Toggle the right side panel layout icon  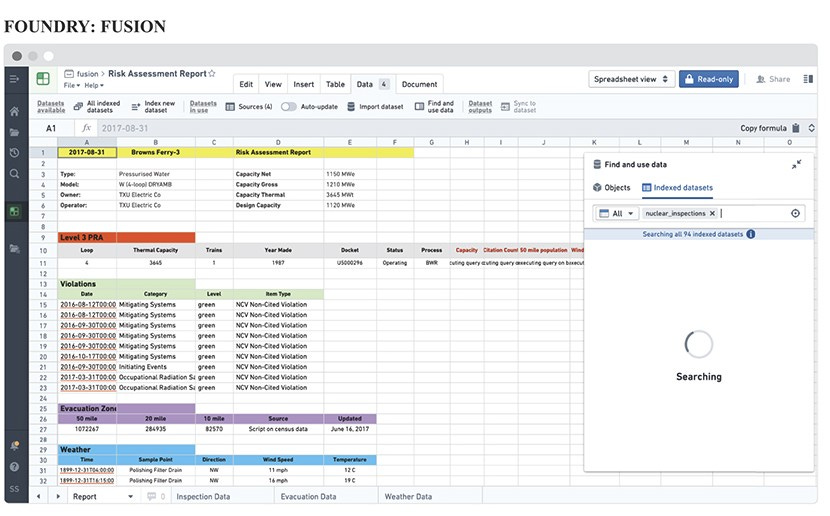[x=808, y=79]
